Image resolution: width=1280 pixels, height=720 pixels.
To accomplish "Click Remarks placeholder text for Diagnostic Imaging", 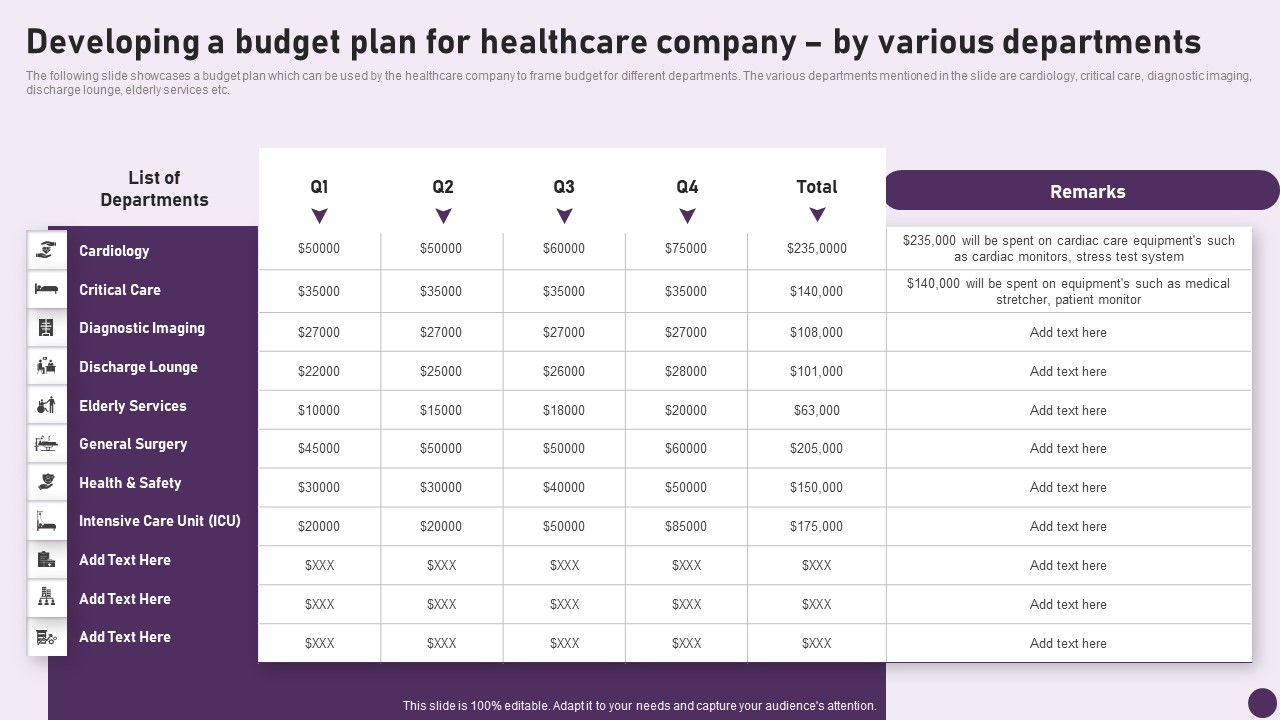I will pyautogui.click(x=1068, y=333).
